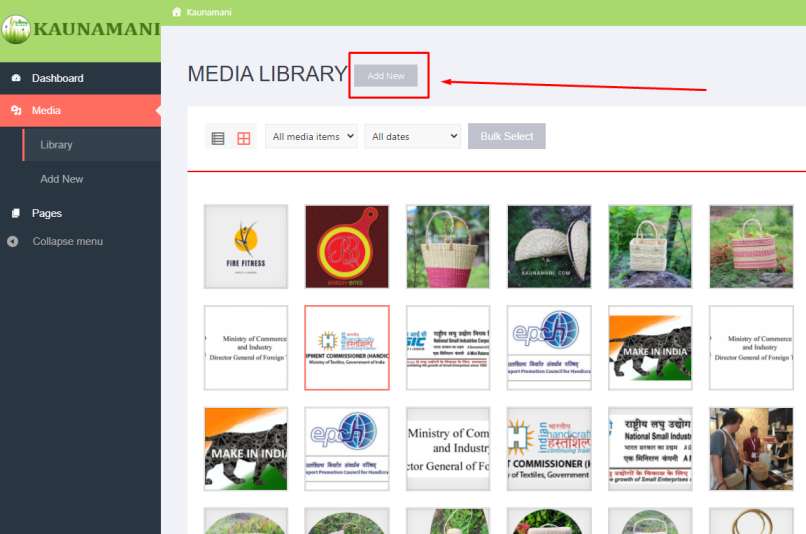Screen dimensions: 806x534
Task: Collapse the sidebar menu
Action: tap(67, 242)
